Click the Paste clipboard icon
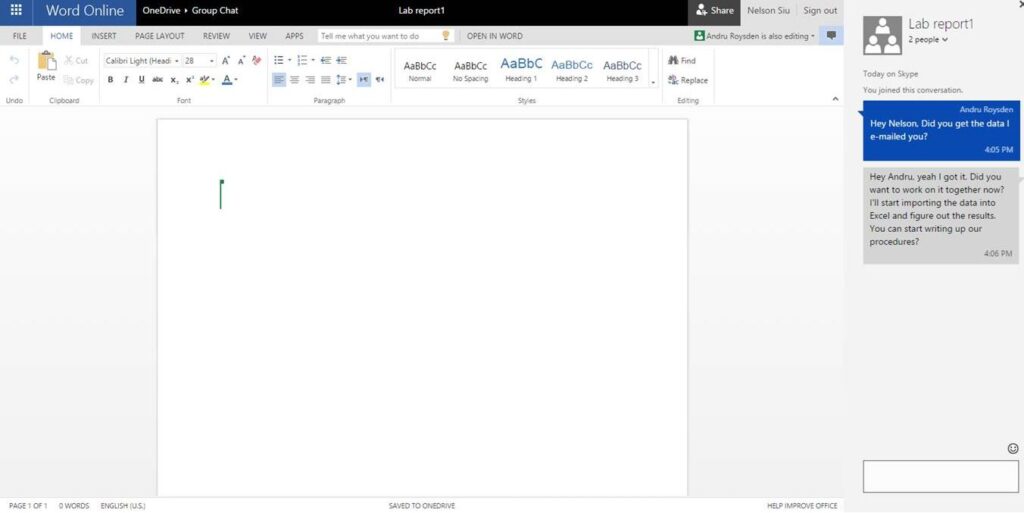 pos(46,66)
